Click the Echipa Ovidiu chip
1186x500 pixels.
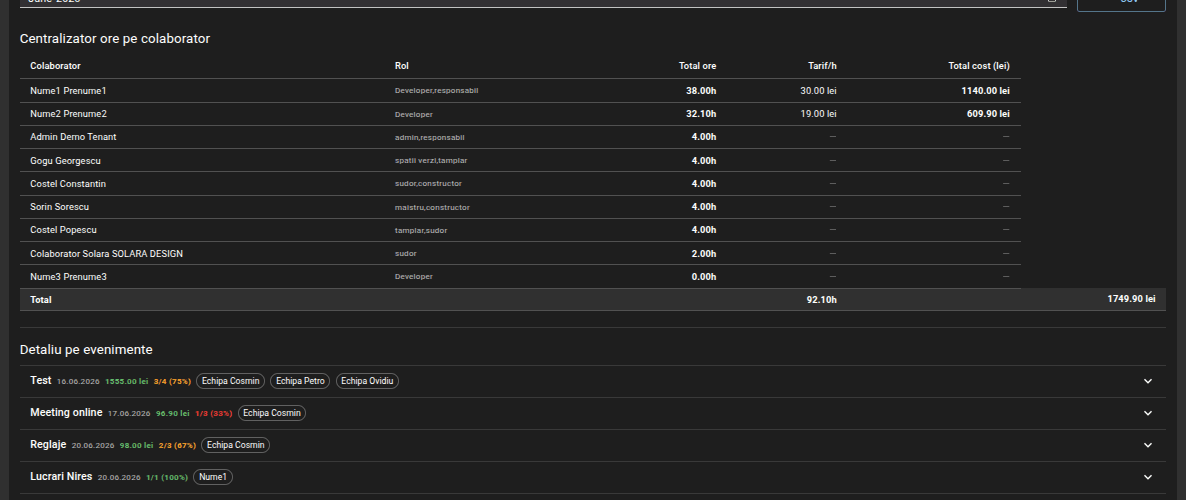point(368,381)
